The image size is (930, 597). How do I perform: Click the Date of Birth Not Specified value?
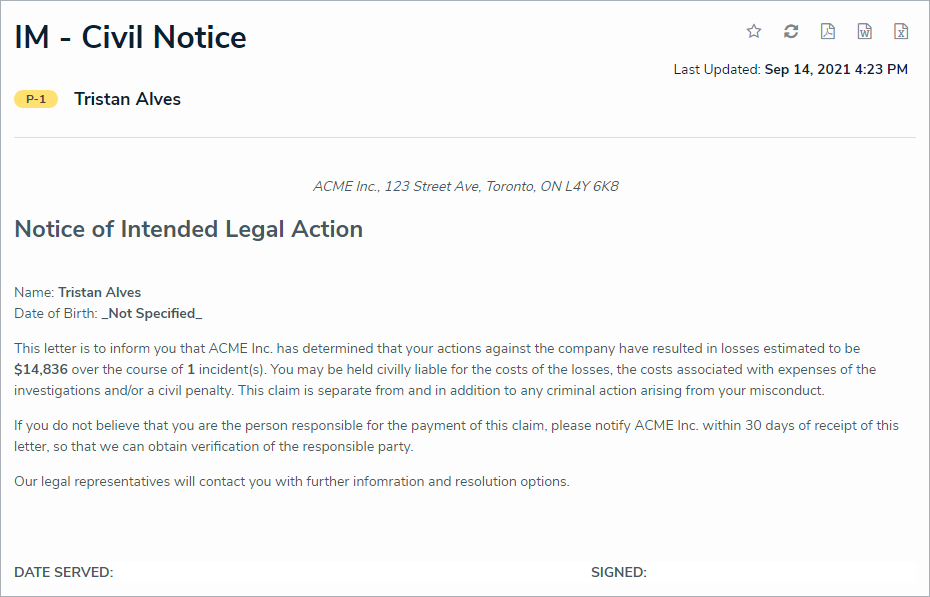pyautogui.click(x=151, y=314)
